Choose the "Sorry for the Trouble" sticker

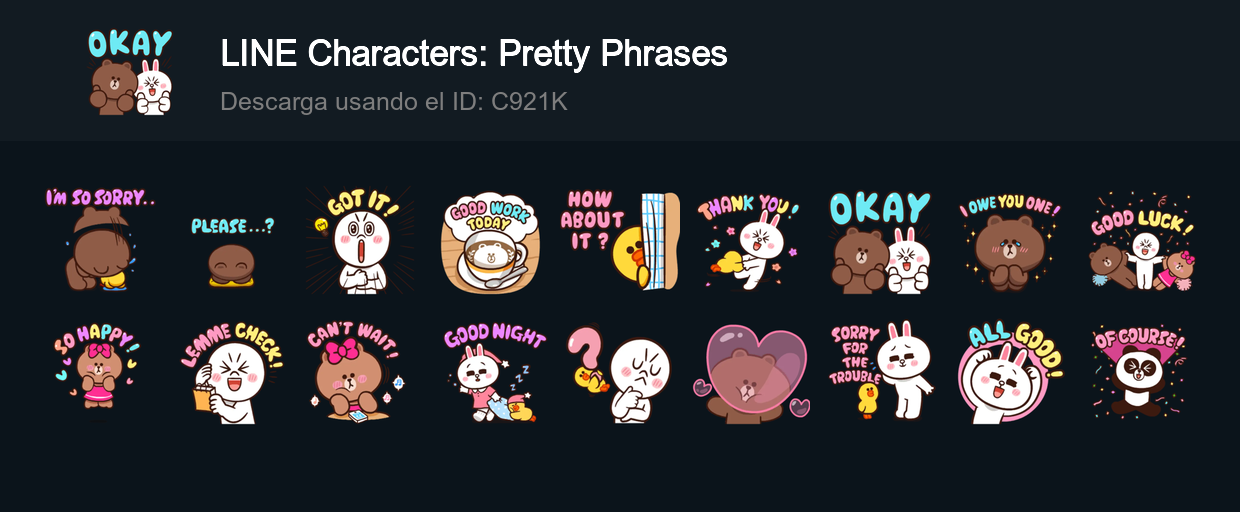tap(880, 371)
